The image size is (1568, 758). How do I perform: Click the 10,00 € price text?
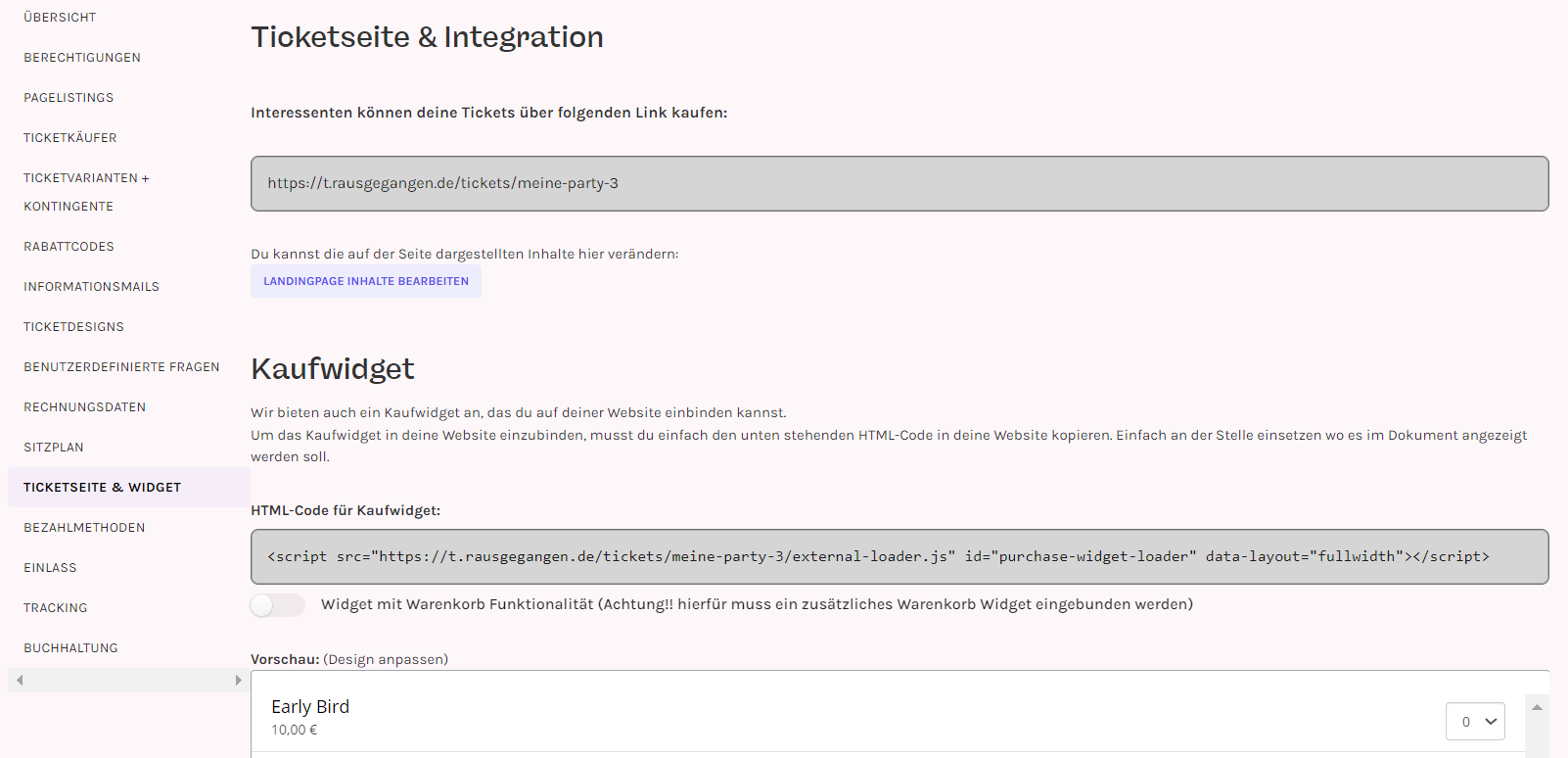coord(295,730)
